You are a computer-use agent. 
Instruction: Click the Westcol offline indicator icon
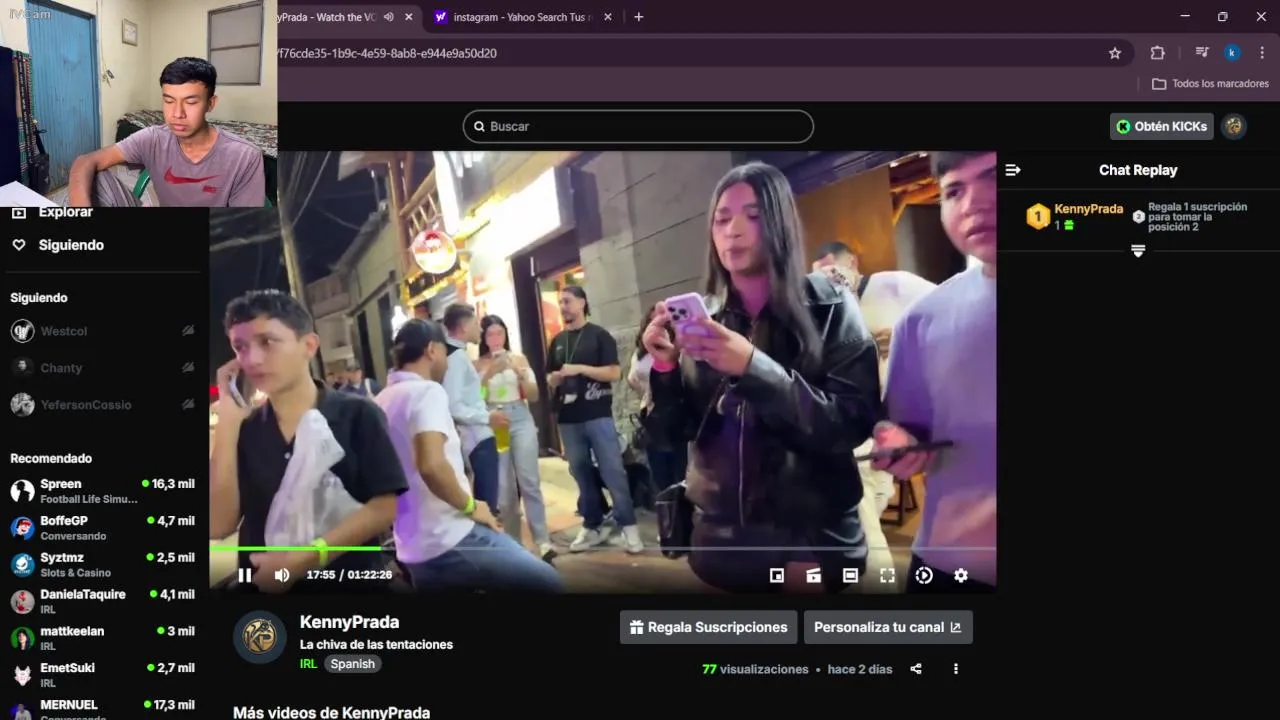[188, 331]
